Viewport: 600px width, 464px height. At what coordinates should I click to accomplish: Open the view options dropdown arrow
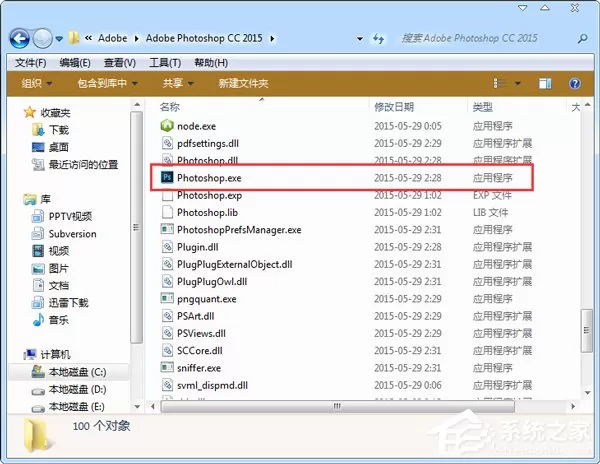click(x=517, y=83)
